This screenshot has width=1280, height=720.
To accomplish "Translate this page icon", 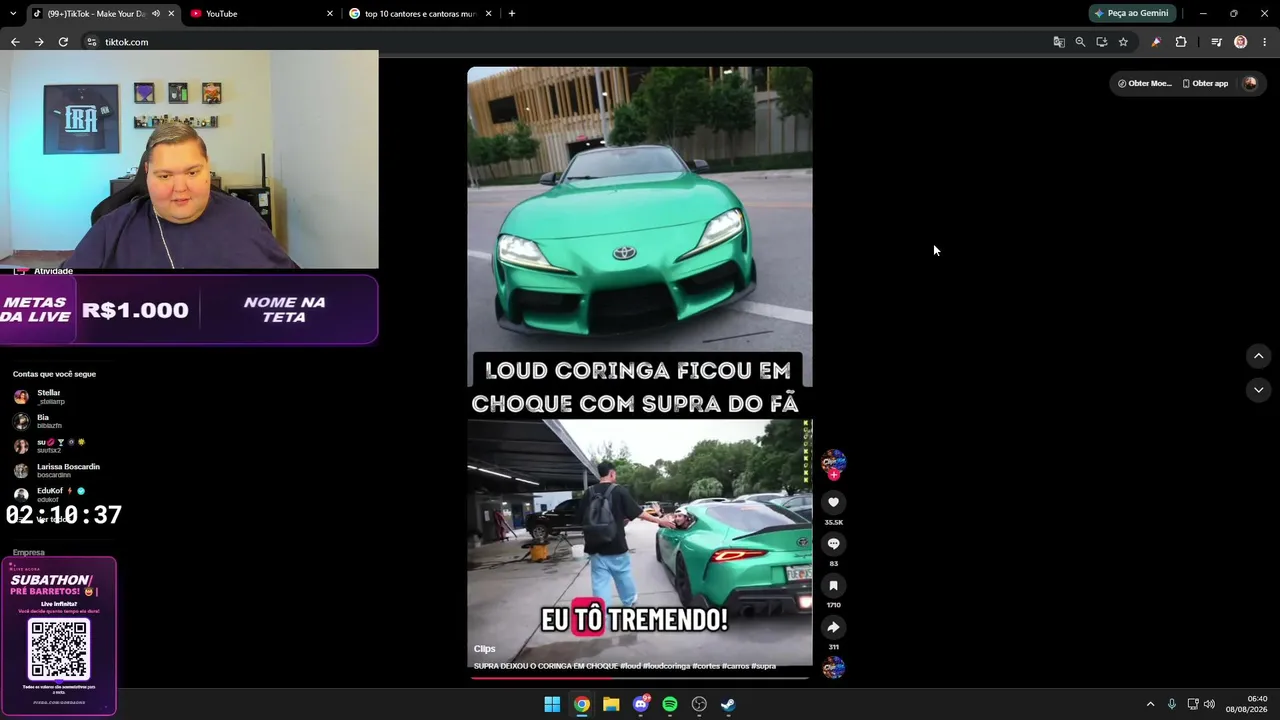I will [x=1059, y=42].
